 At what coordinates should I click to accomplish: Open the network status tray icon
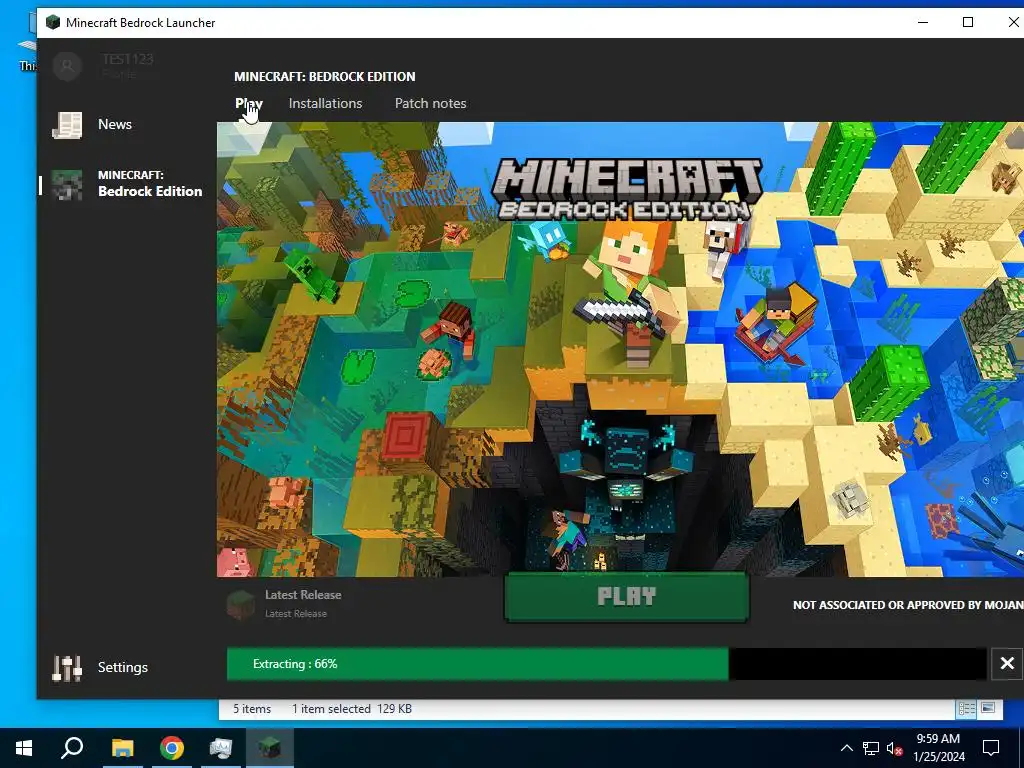871,748
